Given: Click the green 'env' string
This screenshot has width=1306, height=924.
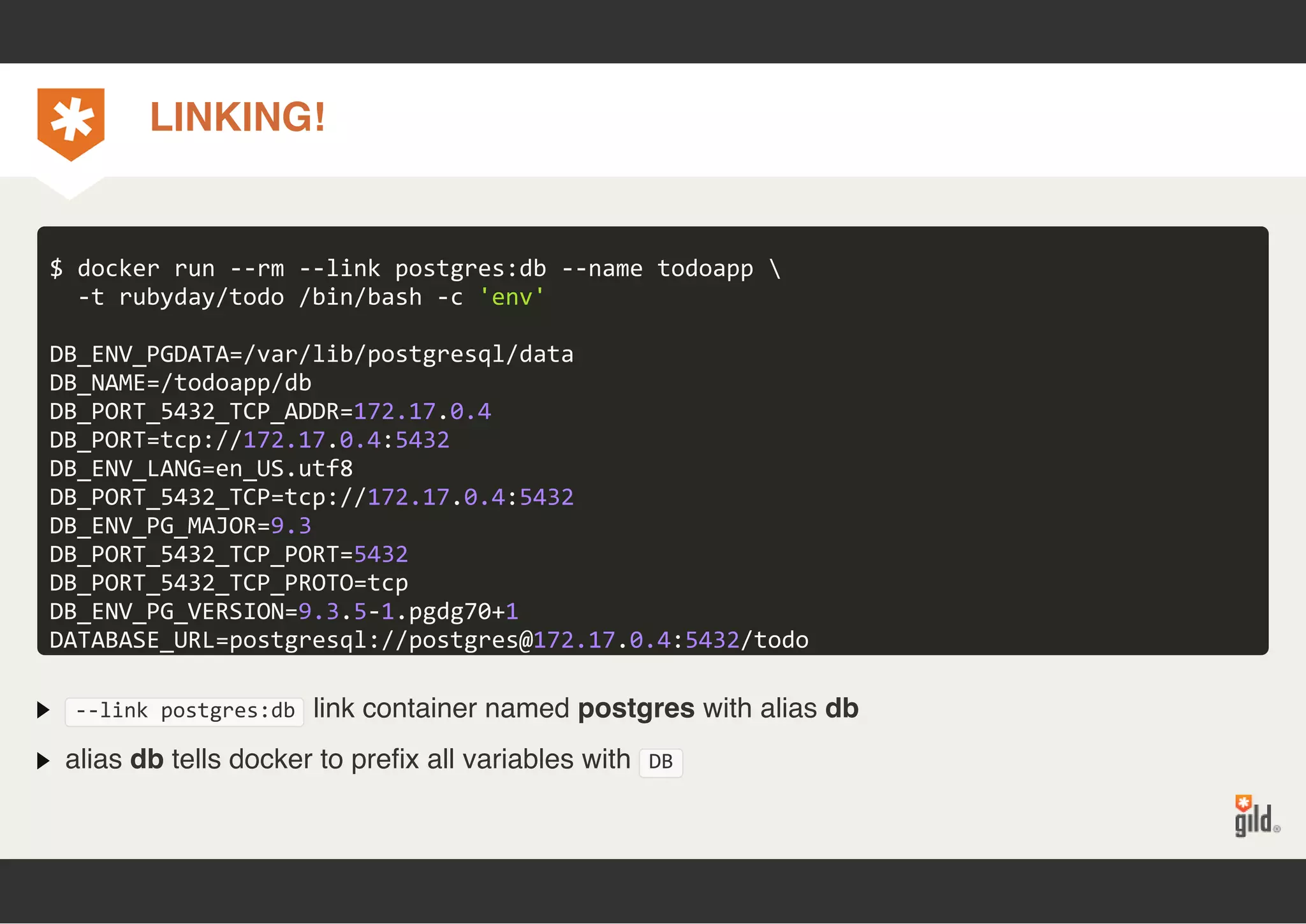Looking at the screenshot, I should click(511, 297).
